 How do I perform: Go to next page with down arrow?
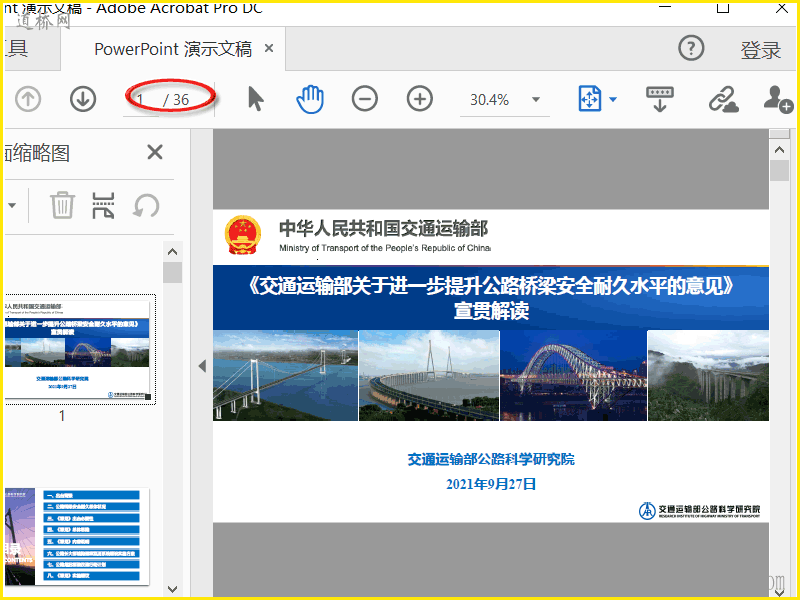(x=83, y=99)
